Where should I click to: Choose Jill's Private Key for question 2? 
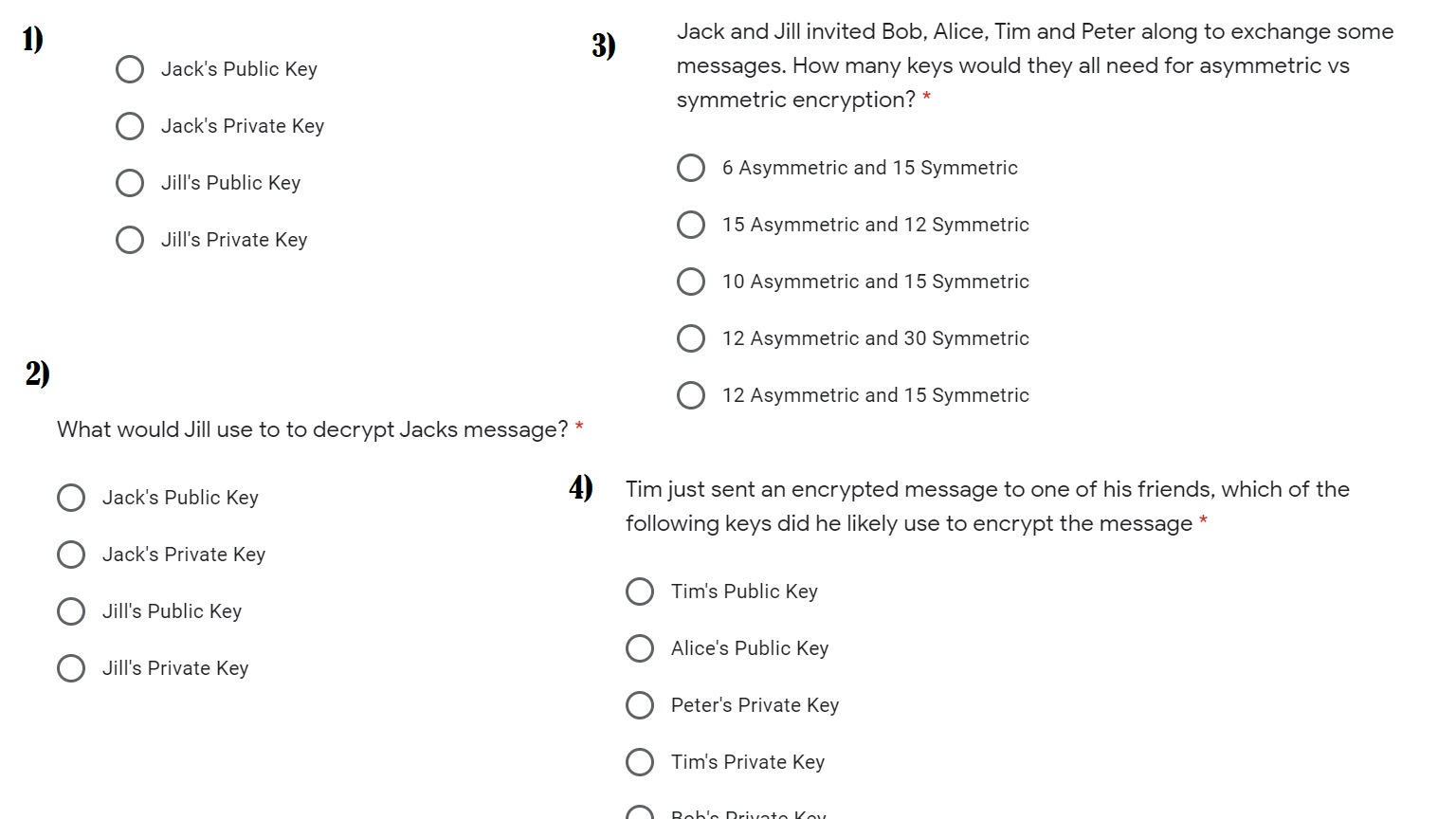[x=71, y=668]
